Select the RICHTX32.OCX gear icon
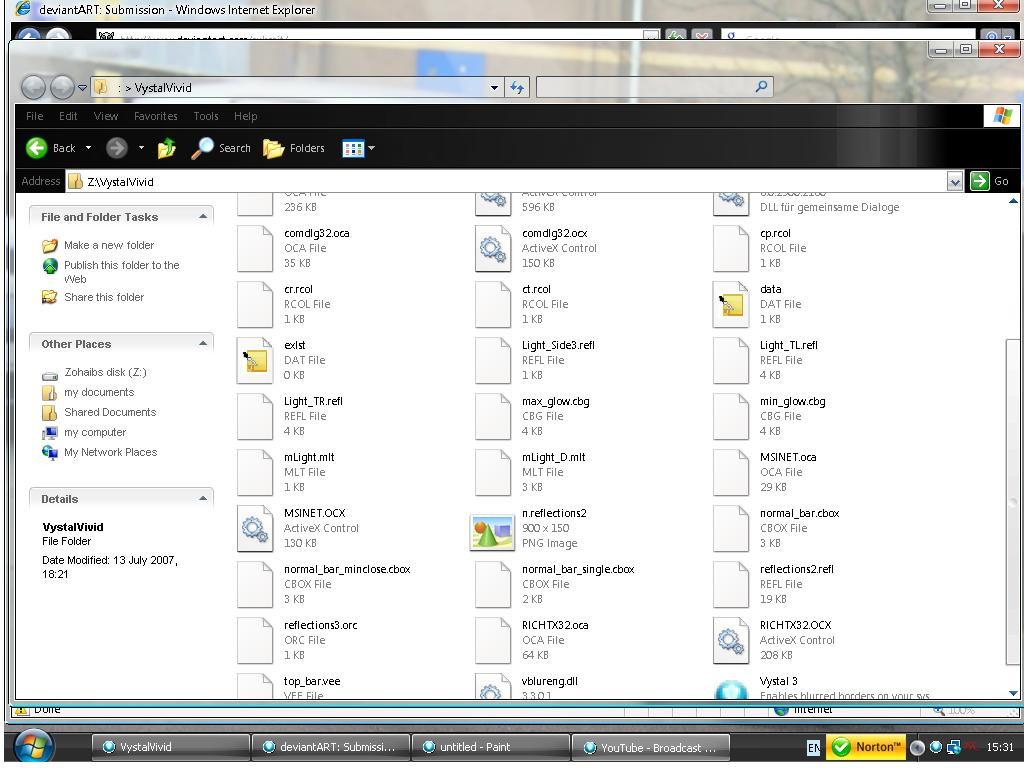This screenshot has height=768, width=1024. (731, 641)
